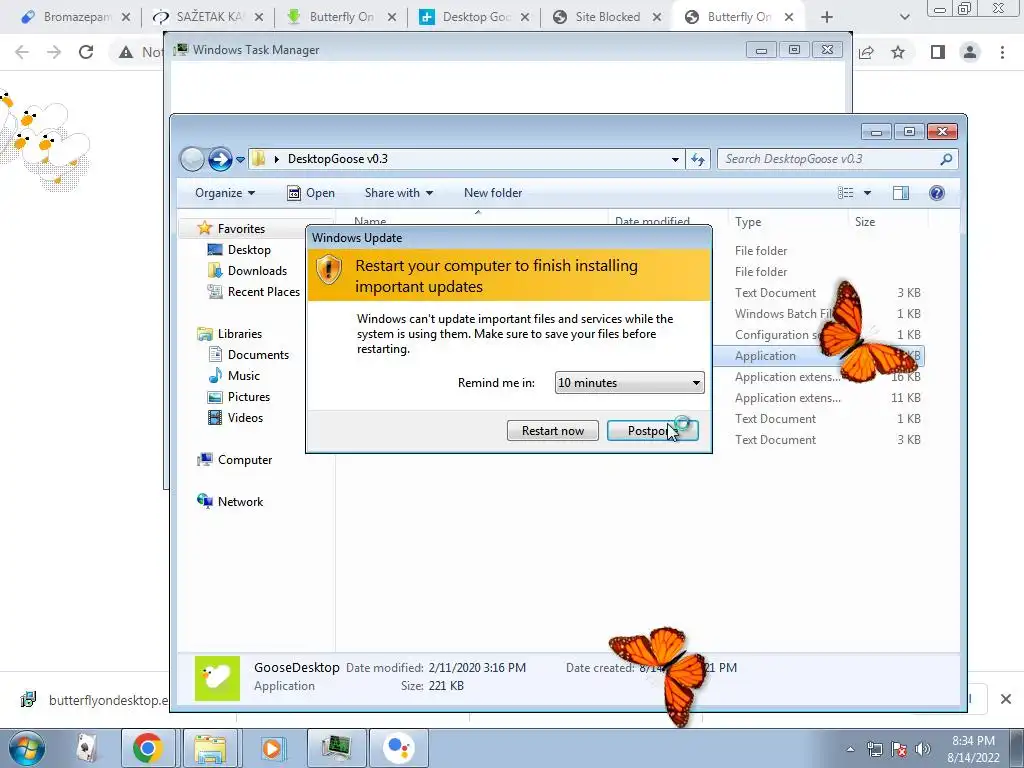This screenshot has height=768, width=1024.
Task: Click the Restart now button
Action: (552, 430)
